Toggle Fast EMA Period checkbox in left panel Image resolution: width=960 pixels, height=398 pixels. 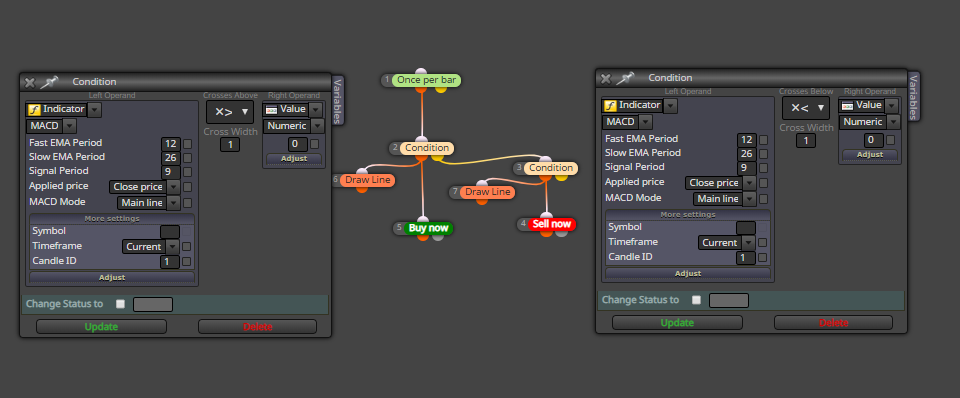tap(187, 144)
